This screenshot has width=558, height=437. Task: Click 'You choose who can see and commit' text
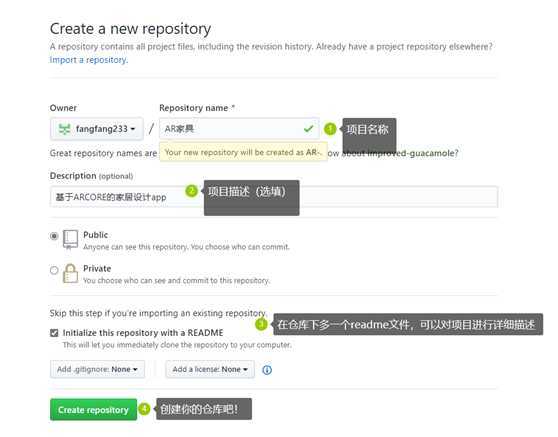coord(177,280)
